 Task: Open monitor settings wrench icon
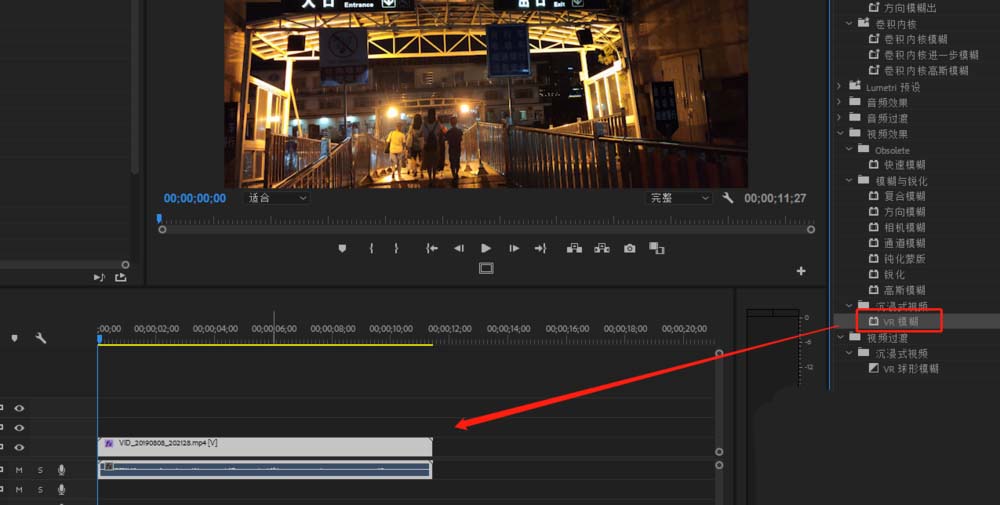pos(728,198)
